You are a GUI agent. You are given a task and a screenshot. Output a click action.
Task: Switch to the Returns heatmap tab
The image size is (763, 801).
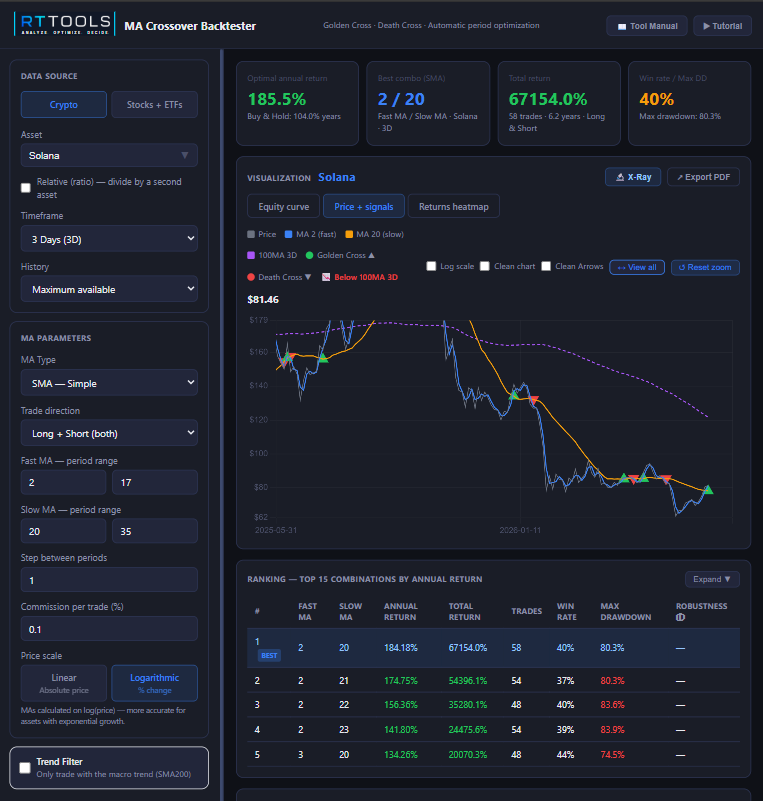tap(454, 206)
